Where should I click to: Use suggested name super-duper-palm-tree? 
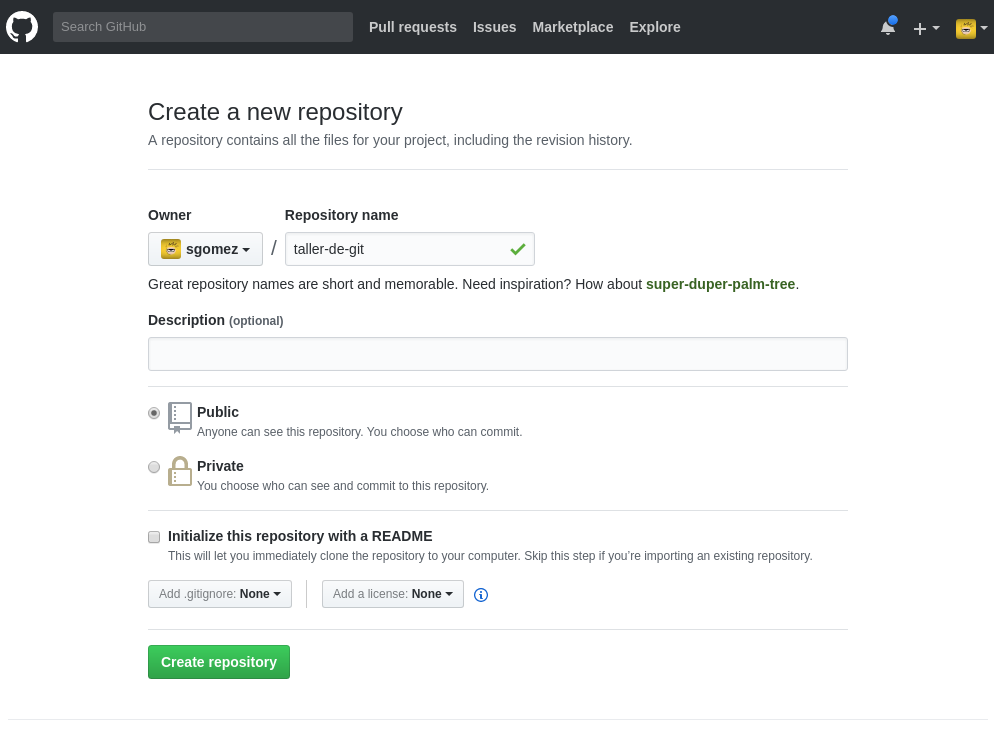(720, 284)
